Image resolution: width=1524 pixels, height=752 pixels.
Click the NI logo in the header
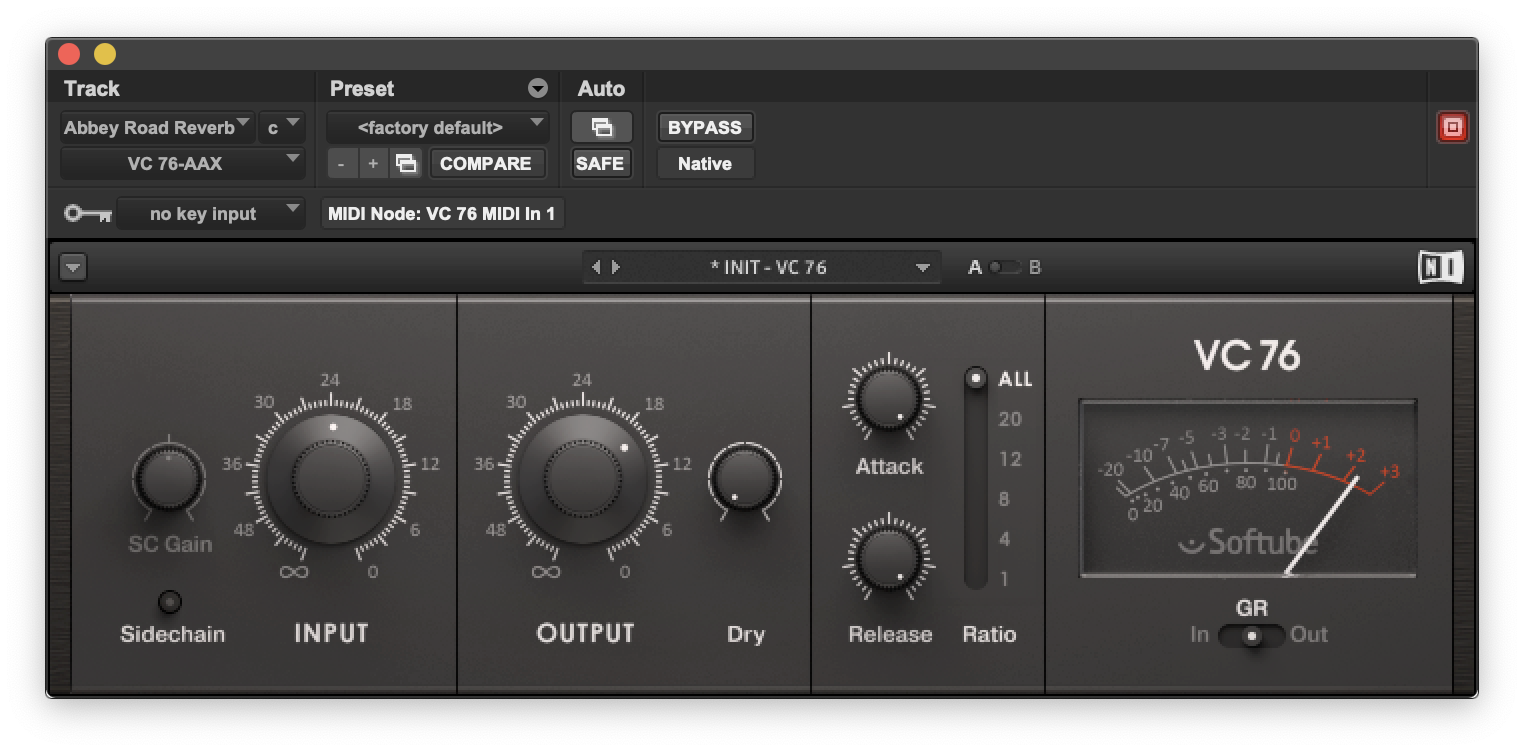pos(1440,267)
